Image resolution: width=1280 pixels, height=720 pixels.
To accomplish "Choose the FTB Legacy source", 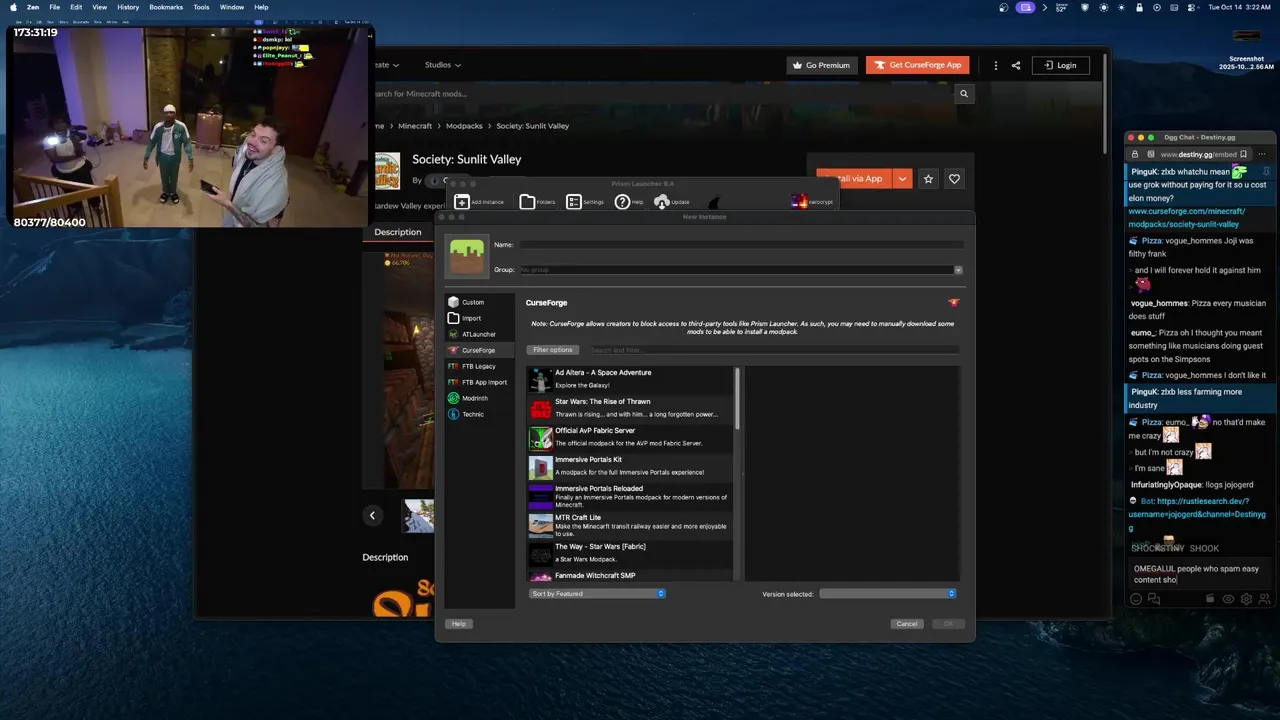I will (479, 366).
